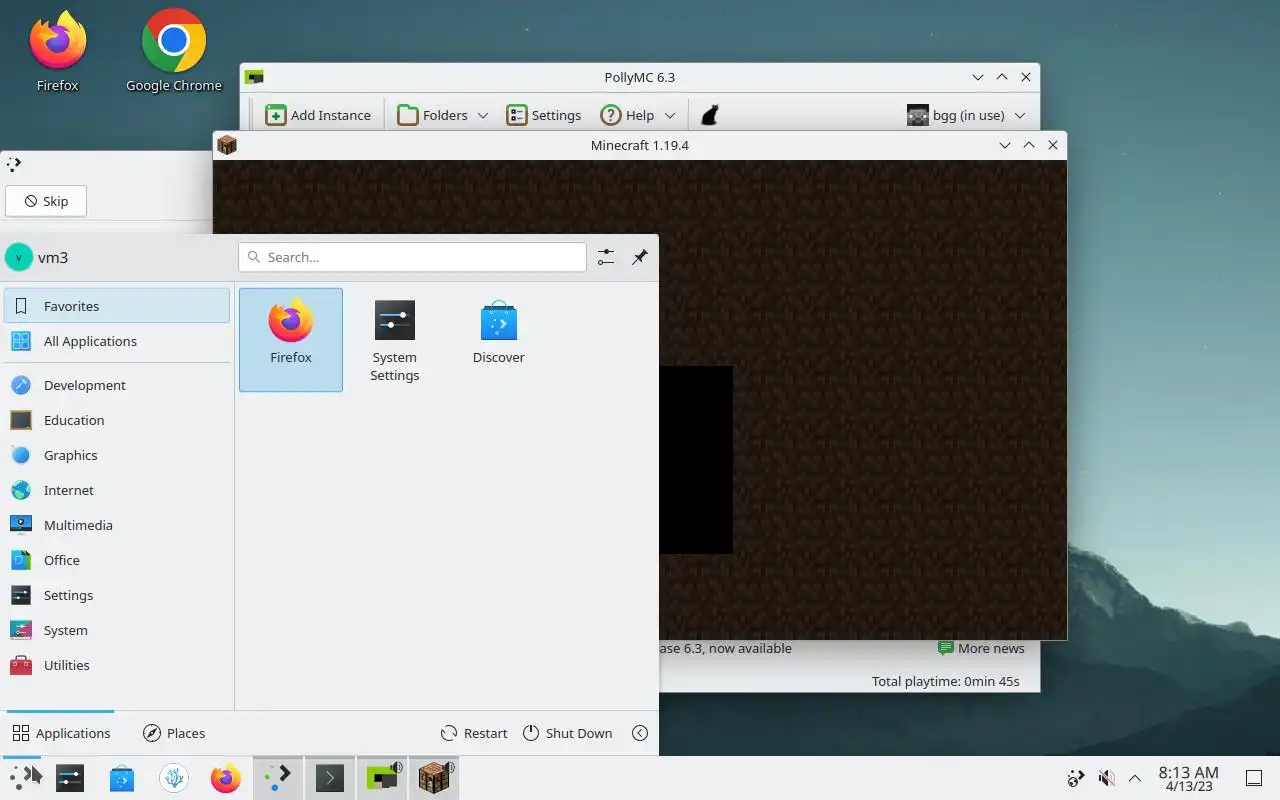
Task: Pin the application launcher open
Action: [x=640, y=257]
